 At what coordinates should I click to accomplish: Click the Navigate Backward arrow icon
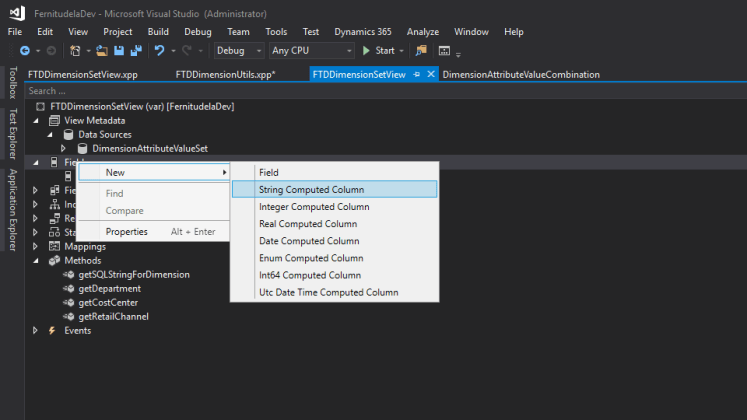pos(25,50)
